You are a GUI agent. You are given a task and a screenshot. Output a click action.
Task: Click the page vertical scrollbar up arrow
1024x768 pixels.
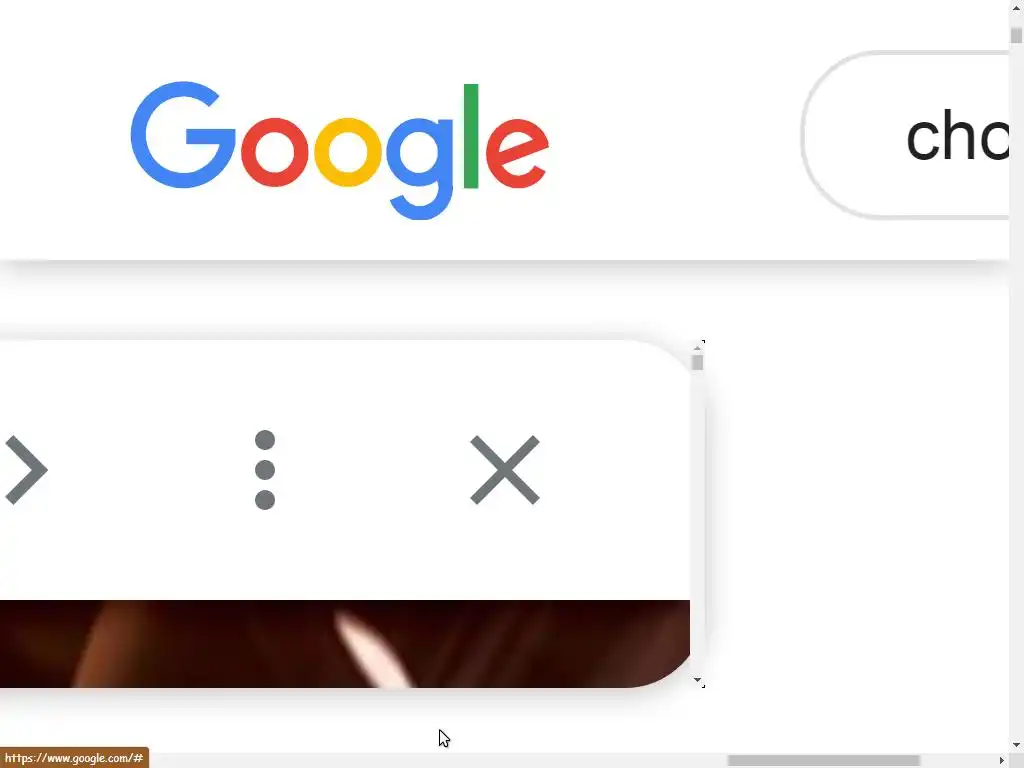coord(1016,7)
